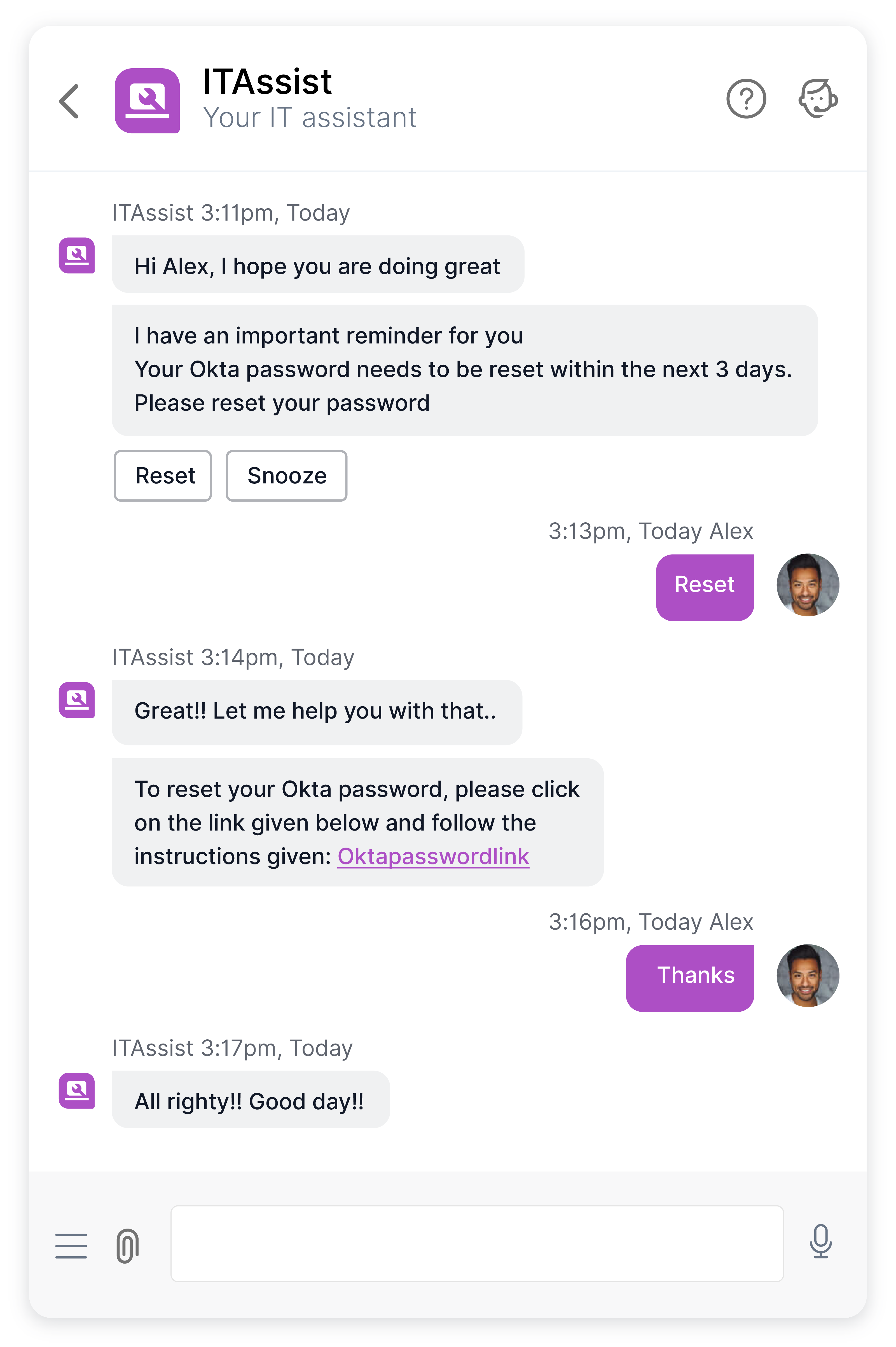Screen dimensions: 896x1347
Task: Click the ITAssist bot avatar beside 3:11pm message
Action: coord(77,256)
